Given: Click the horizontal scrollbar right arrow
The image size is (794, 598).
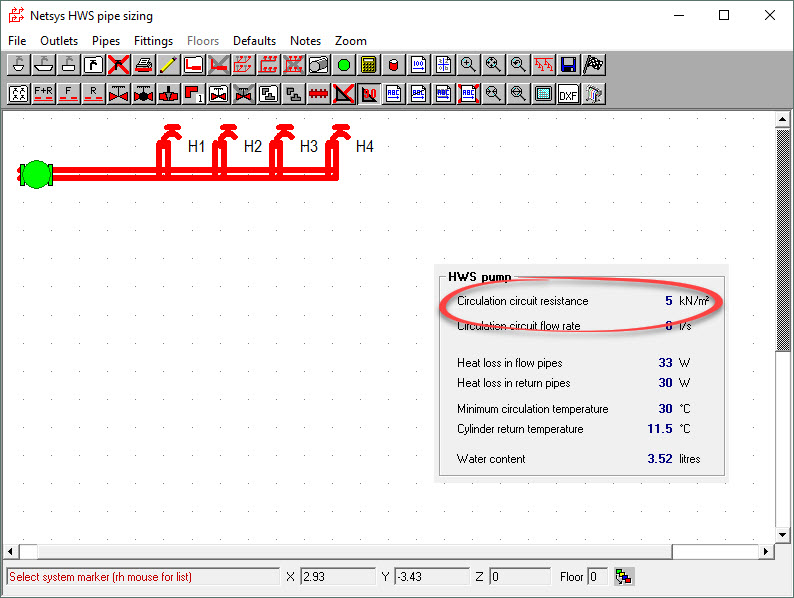Looking at the screenshot, I should coord(766,551).
